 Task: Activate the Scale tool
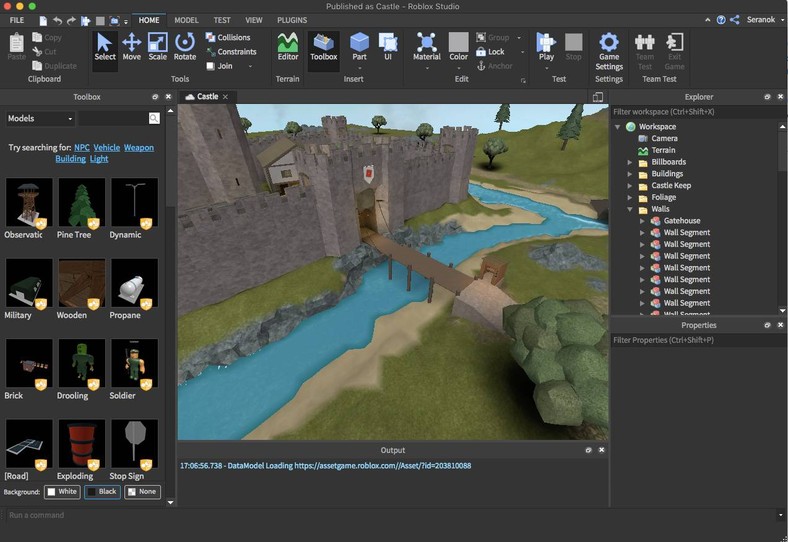(x=158, y=46)
